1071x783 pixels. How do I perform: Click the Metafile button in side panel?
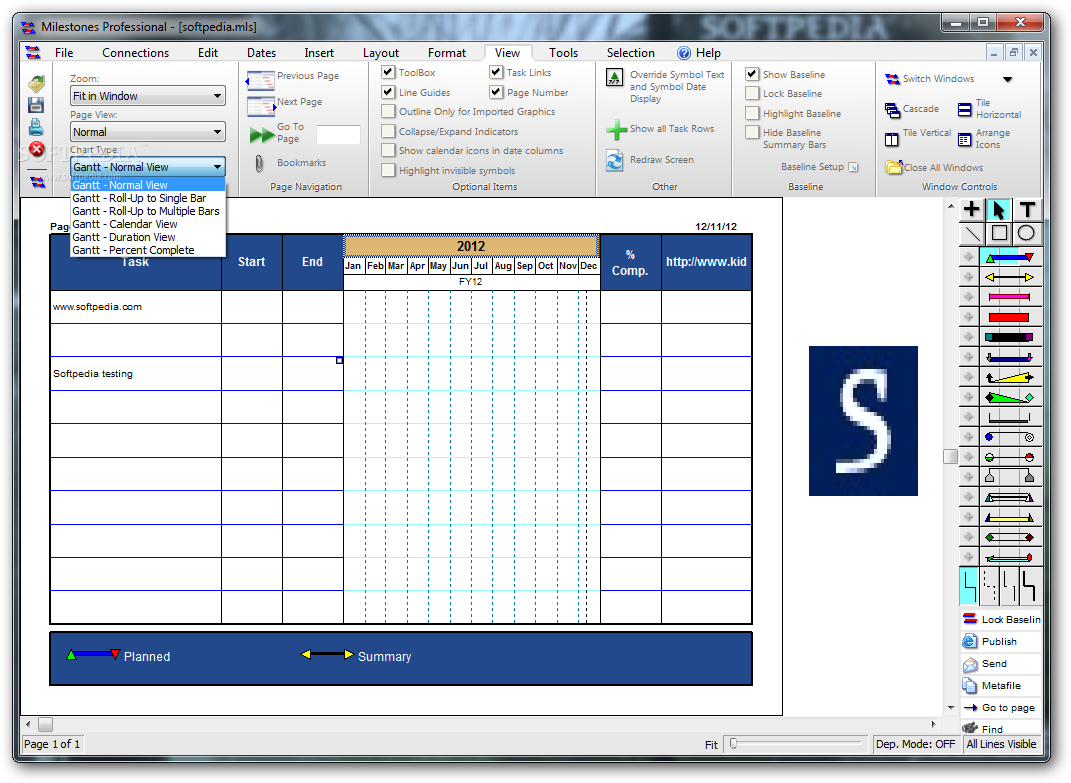(1001, 685)
